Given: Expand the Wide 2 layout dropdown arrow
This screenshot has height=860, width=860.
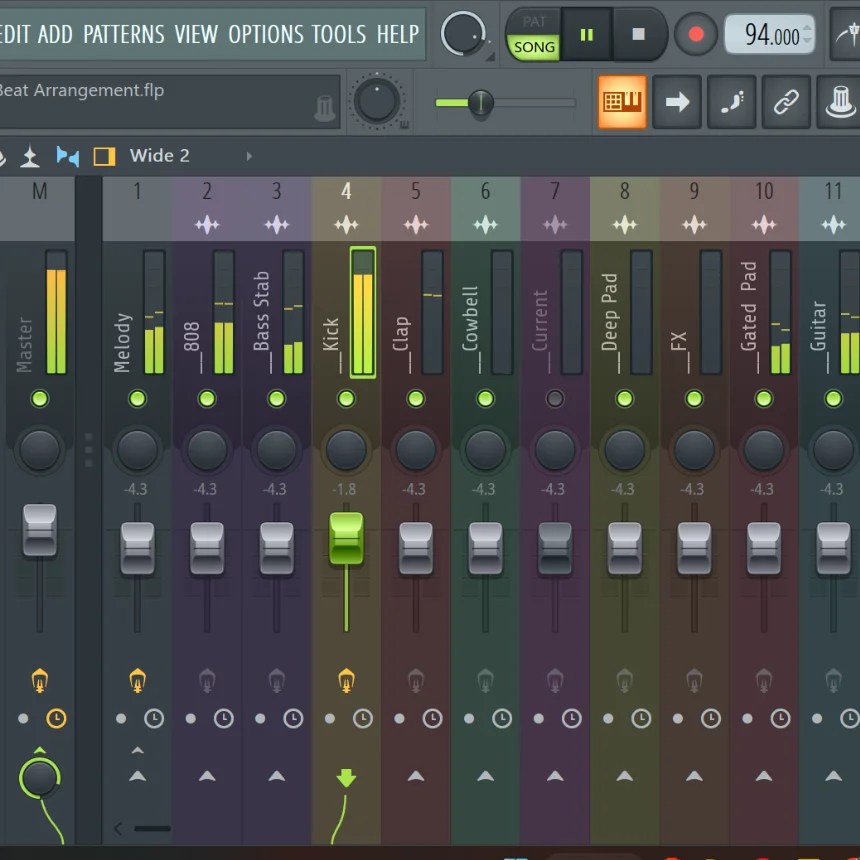Looking at the screenshot, I should tap(248, 157).
